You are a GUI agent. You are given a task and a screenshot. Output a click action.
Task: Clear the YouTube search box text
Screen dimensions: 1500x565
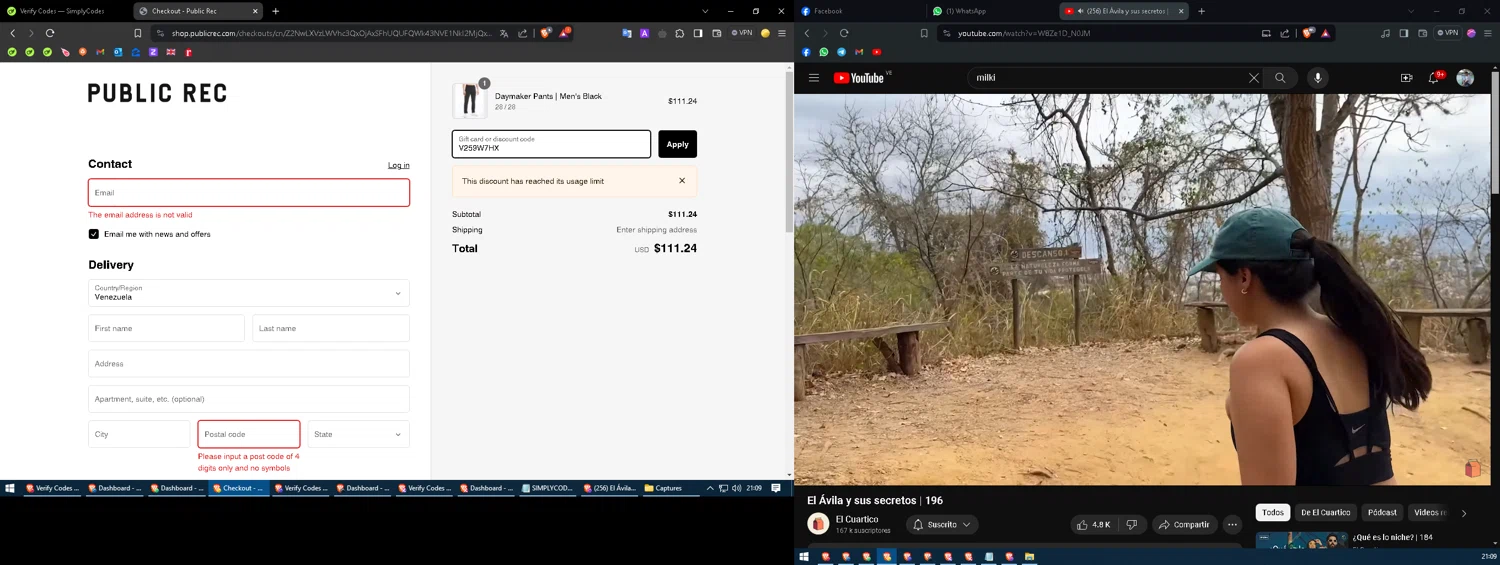(x=1253, y=78)
